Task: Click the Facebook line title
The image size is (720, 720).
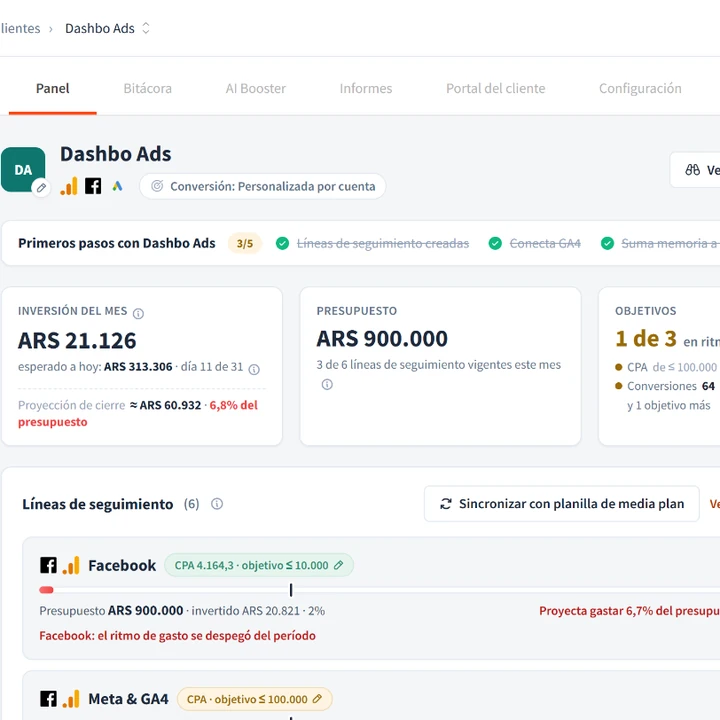Action: tap(122, 565)
